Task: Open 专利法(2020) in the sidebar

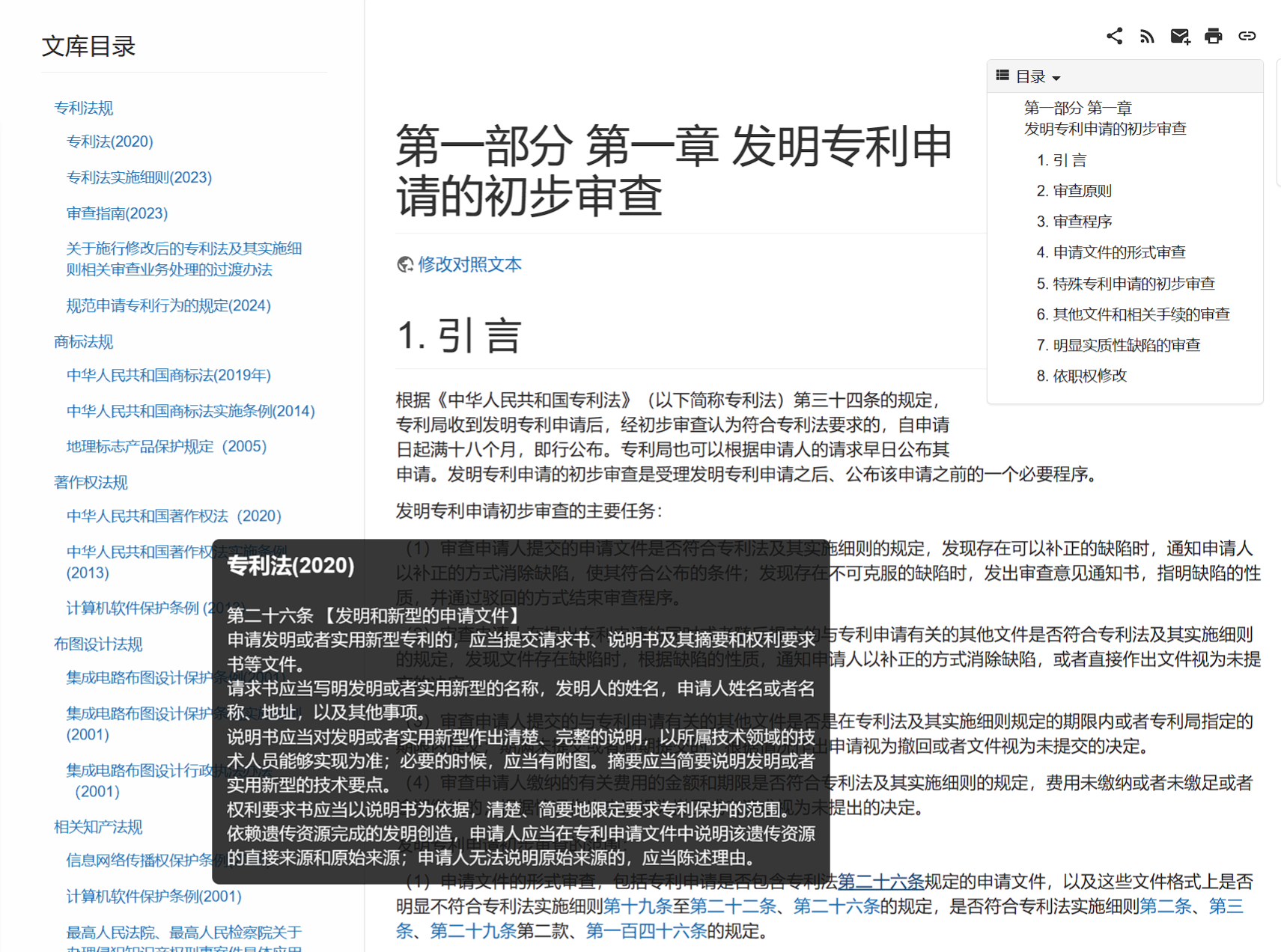Action: (x=109, y=141)
